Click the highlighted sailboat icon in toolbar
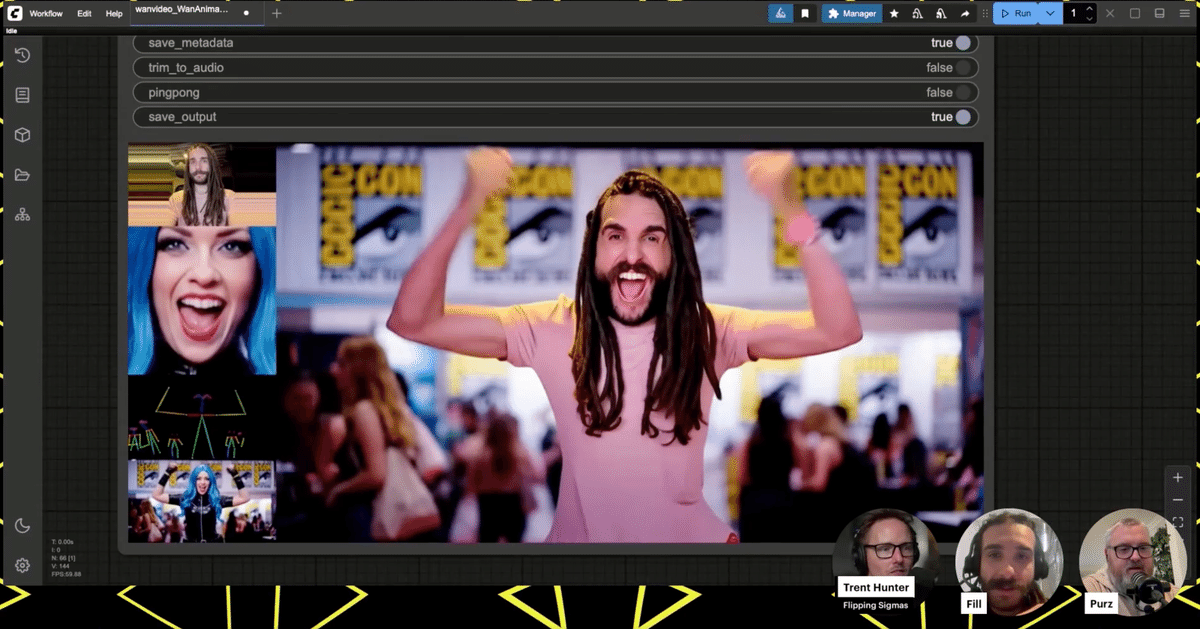The image size is (1200, 629). [x=780, y=14]
